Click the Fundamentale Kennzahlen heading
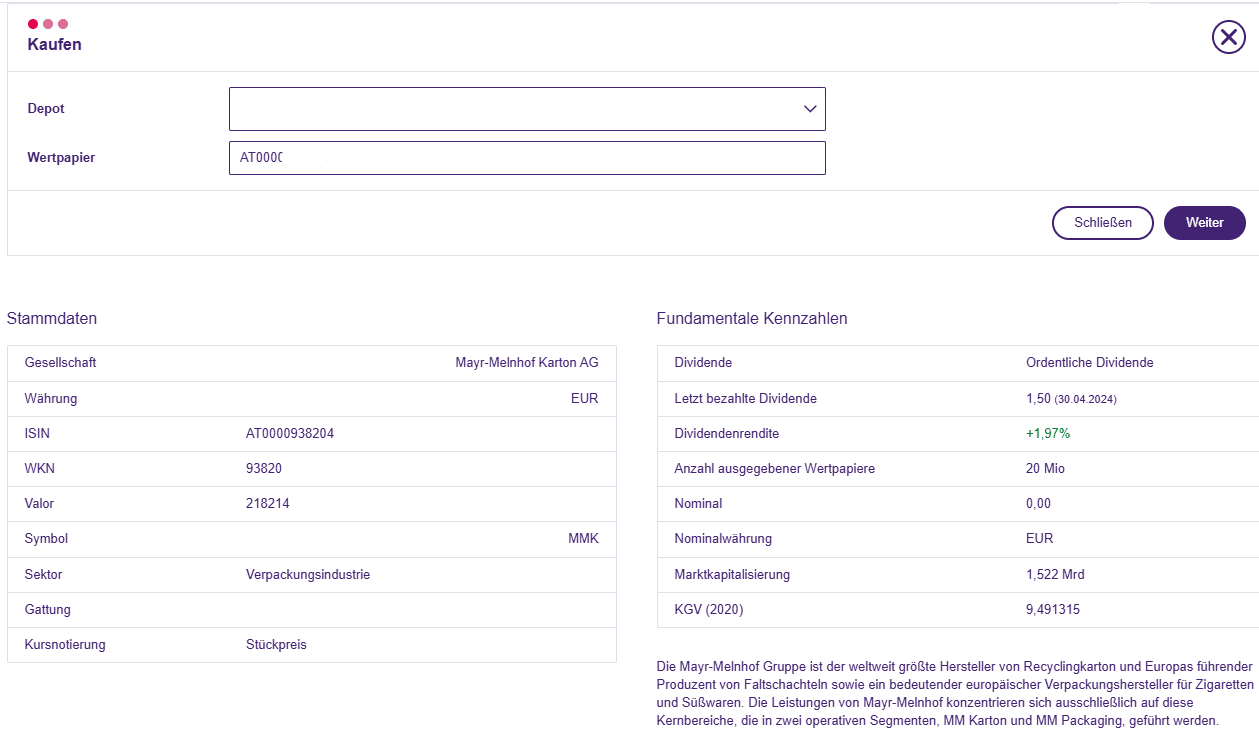 [752, 319]
